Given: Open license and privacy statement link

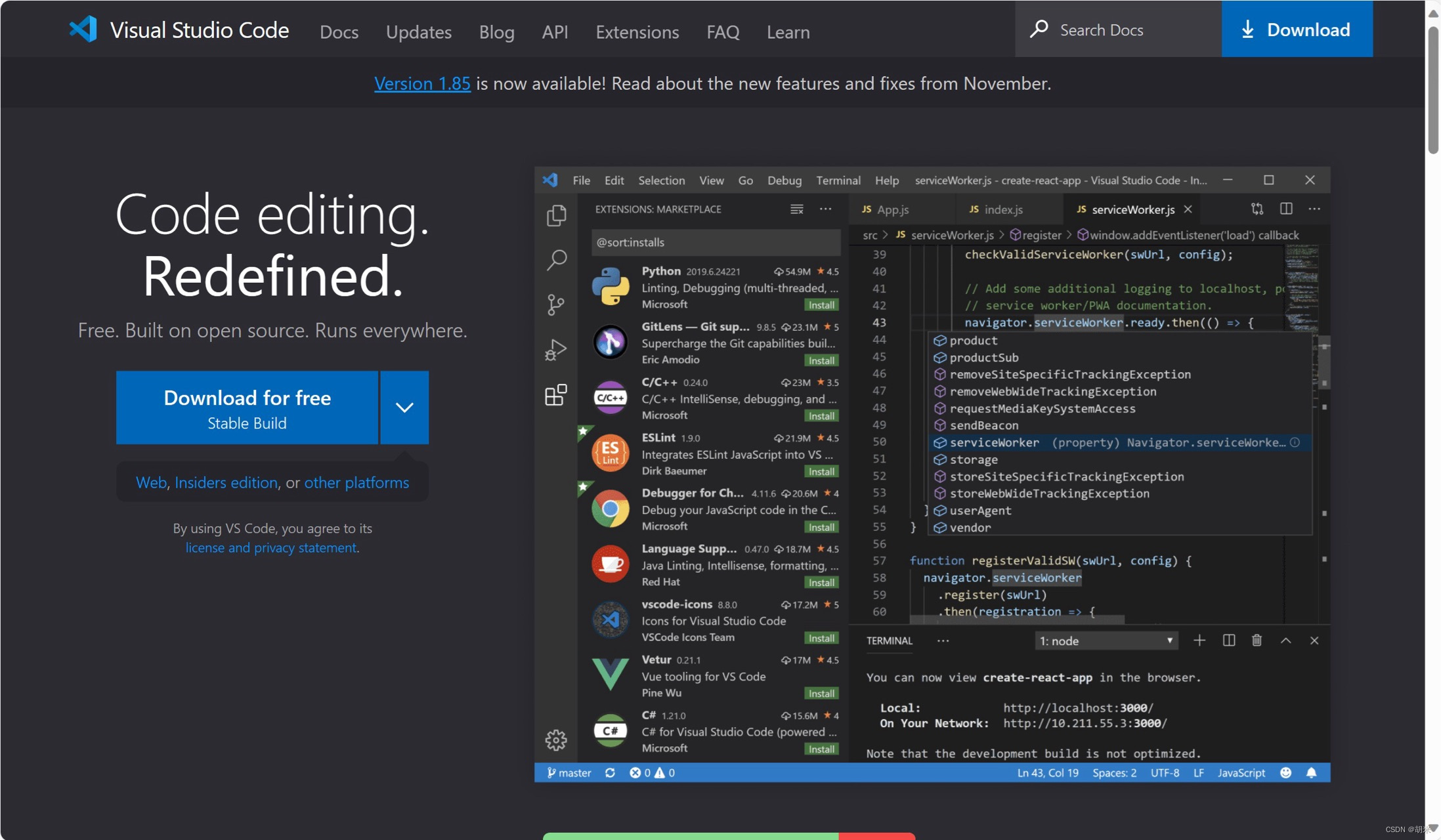Looking at the screenshot, I should click(x=271, y=547).
